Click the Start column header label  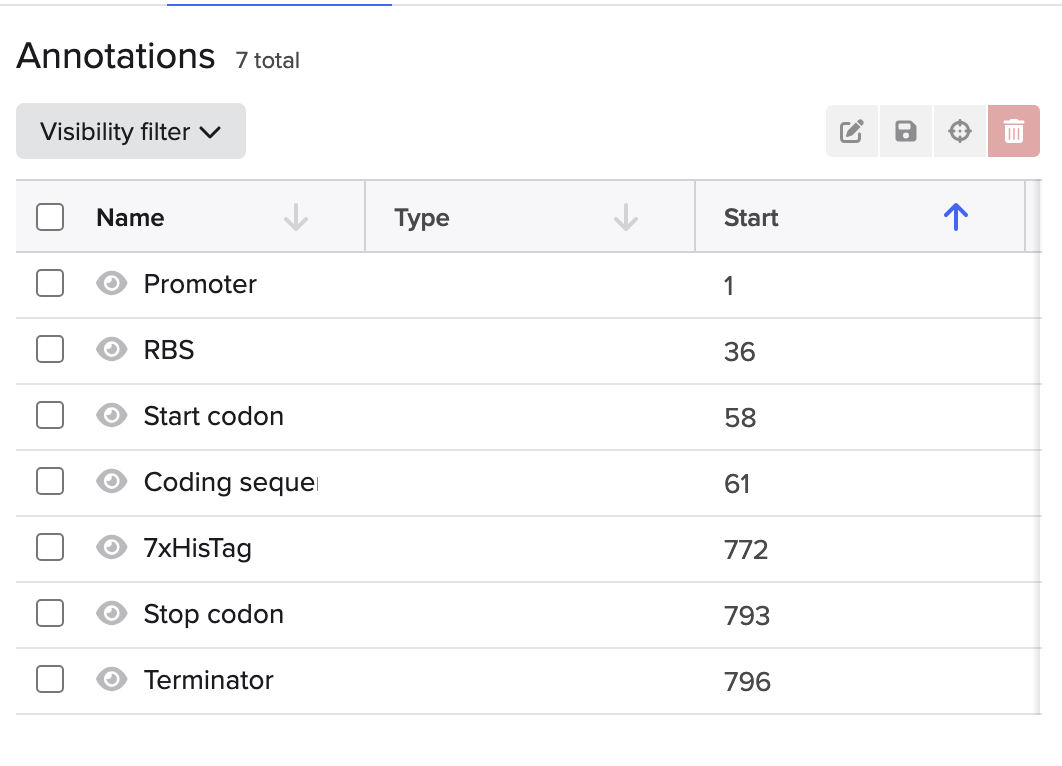coord(751,218)
